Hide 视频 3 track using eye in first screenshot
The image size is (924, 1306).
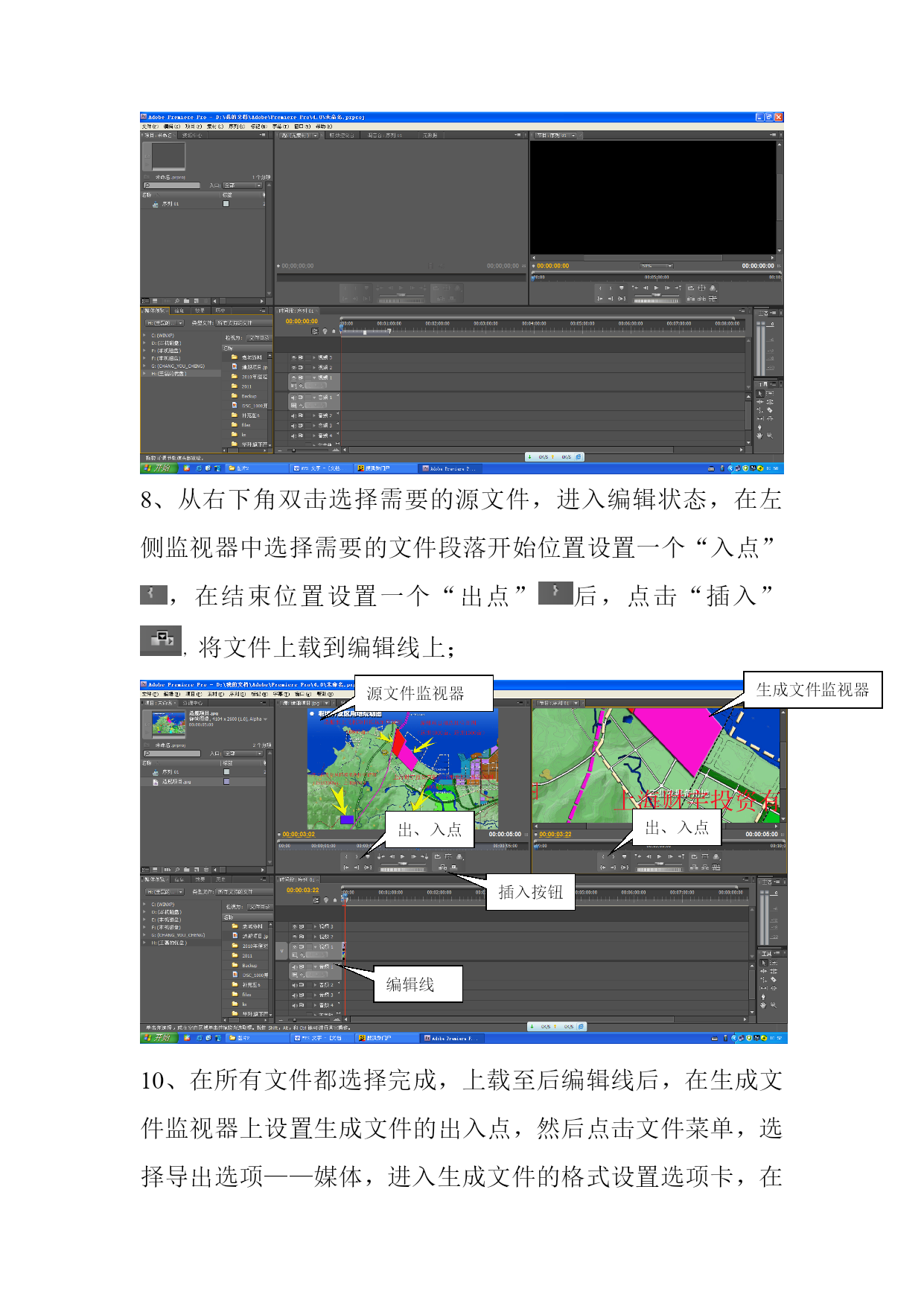tap(294, 357)
